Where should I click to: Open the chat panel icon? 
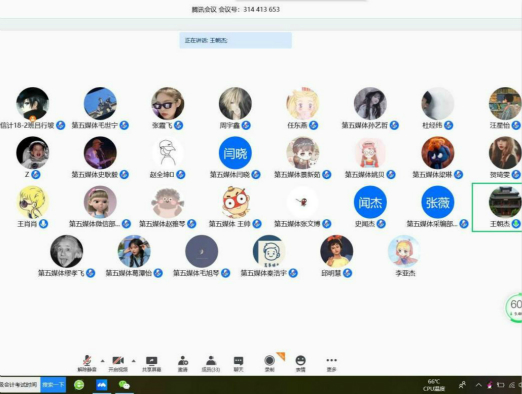click(238, 363)
